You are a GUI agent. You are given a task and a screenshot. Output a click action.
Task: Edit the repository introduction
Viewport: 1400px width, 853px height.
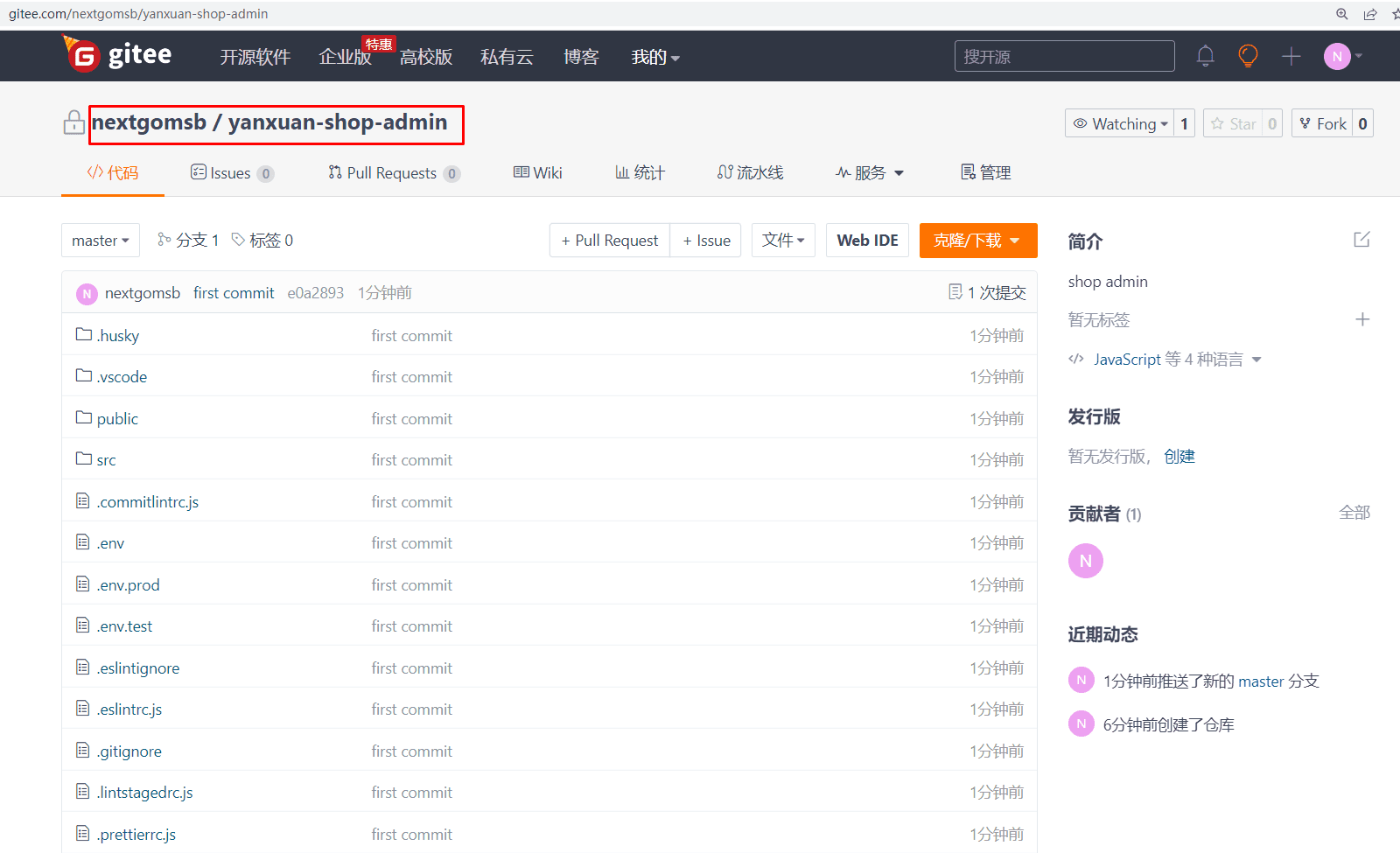[x=1361, y=240]
